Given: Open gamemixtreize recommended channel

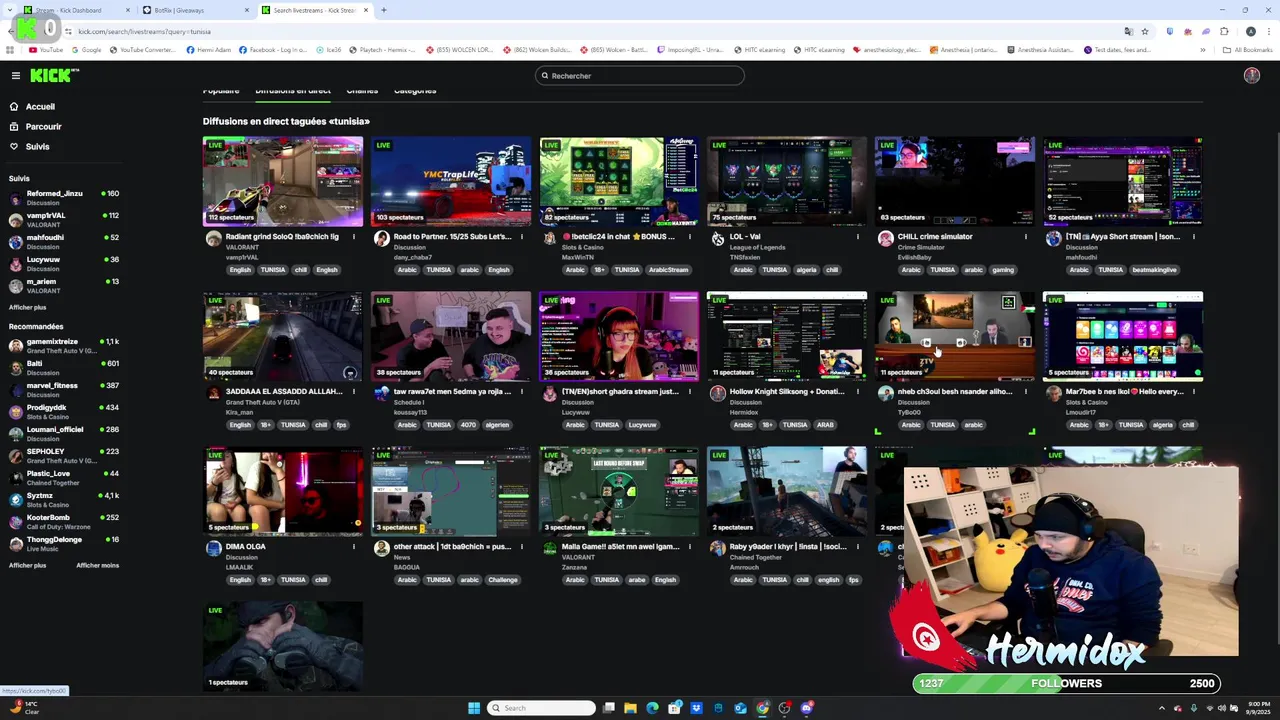Looking at the screenshot, I should click(x=64, y=346).
